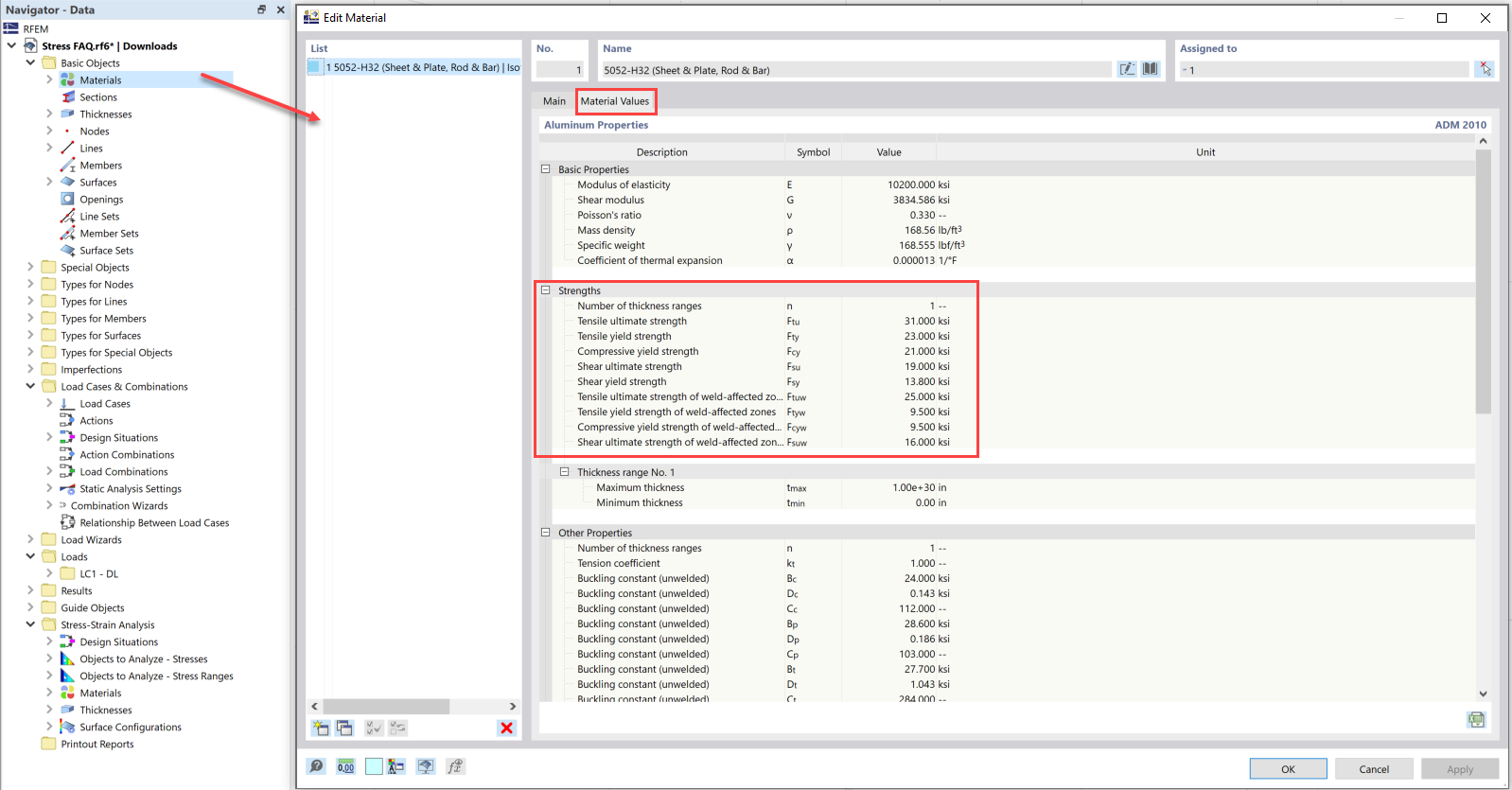Pin the Navigator panel with the float icon

[262, 9]
